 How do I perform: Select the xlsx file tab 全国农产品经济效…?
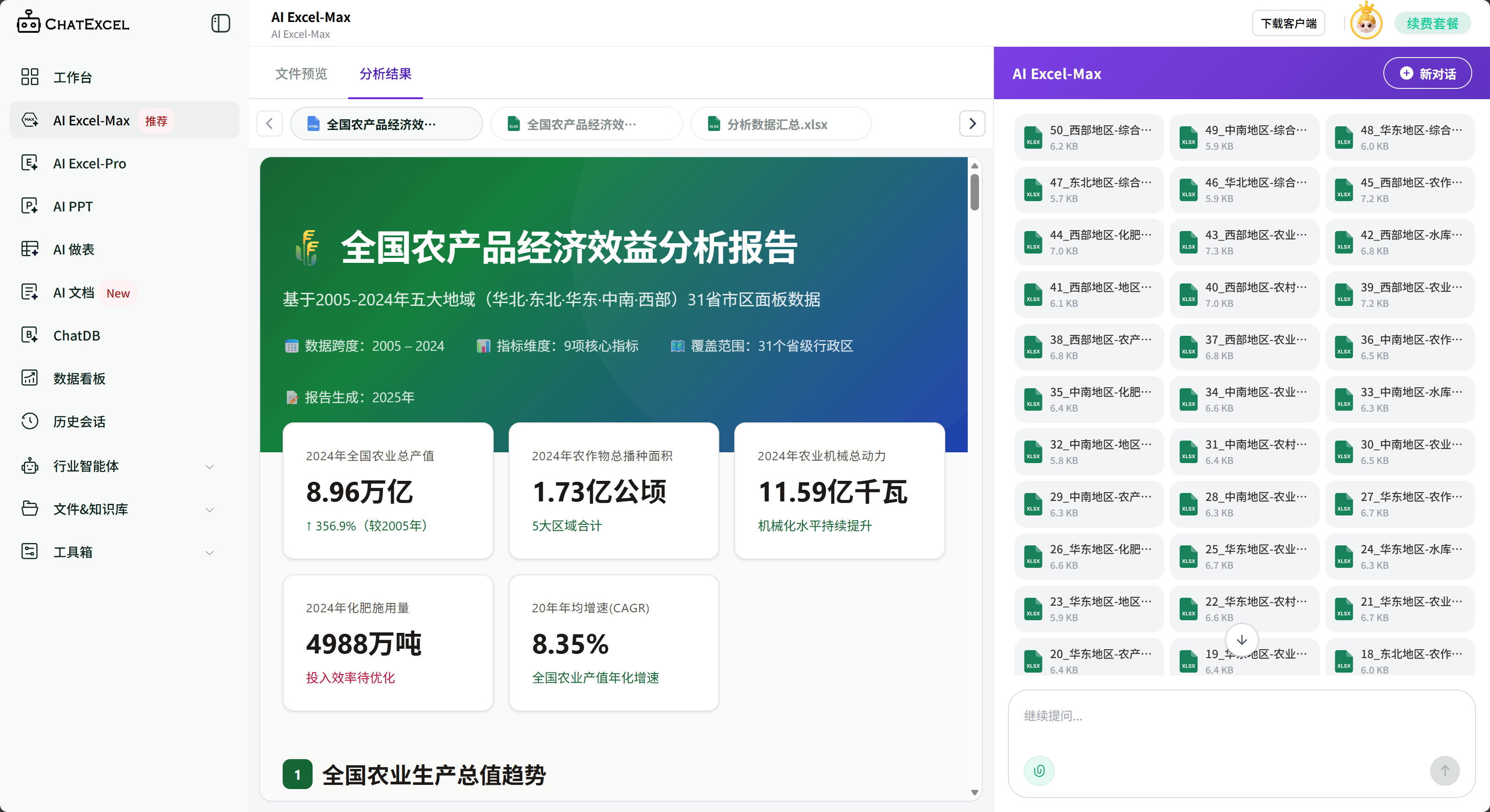tap(586, 123)
